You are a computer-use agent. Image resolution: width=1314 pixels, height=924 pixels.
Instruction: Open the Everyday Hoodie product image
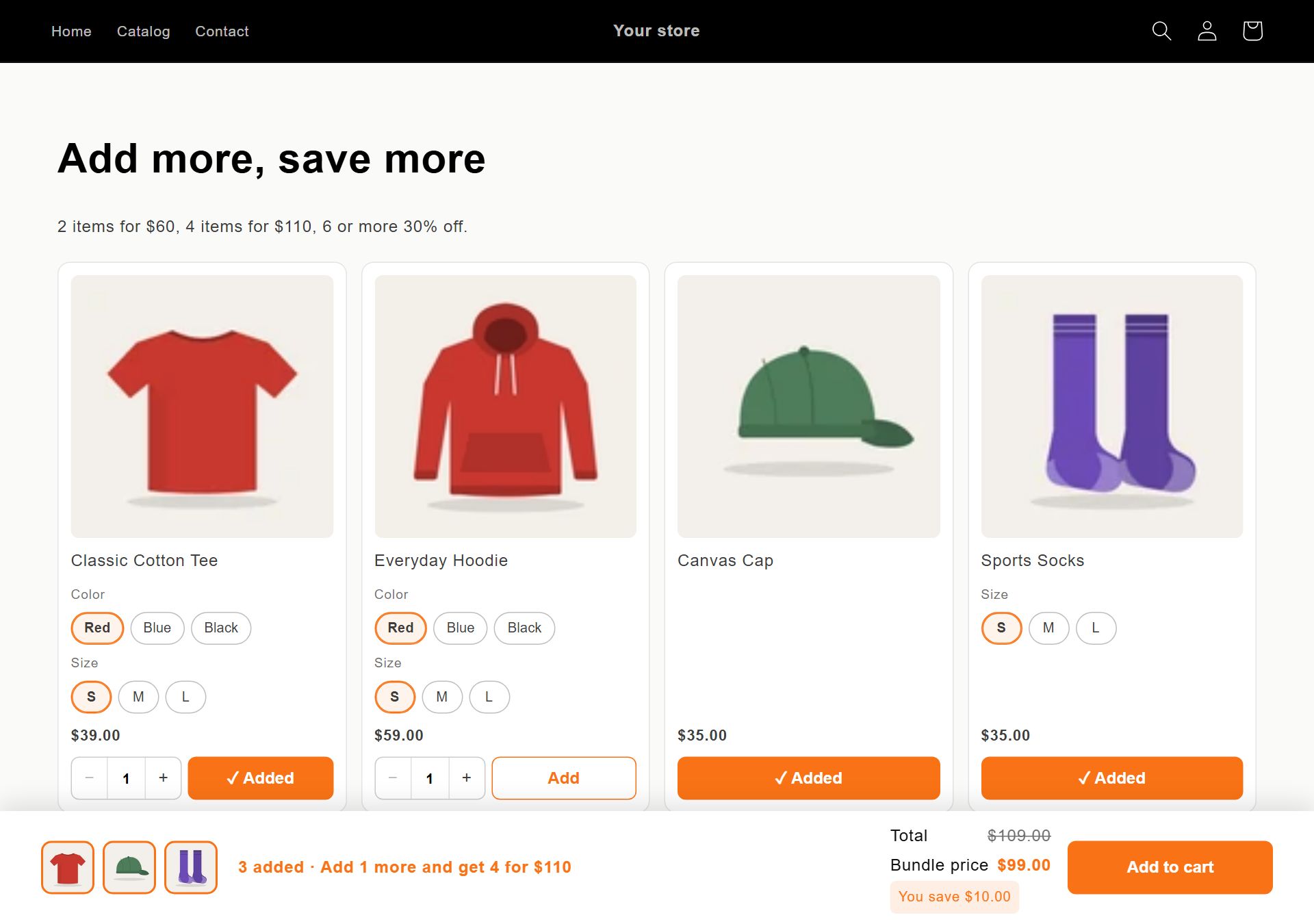click(x=505, y=407)
